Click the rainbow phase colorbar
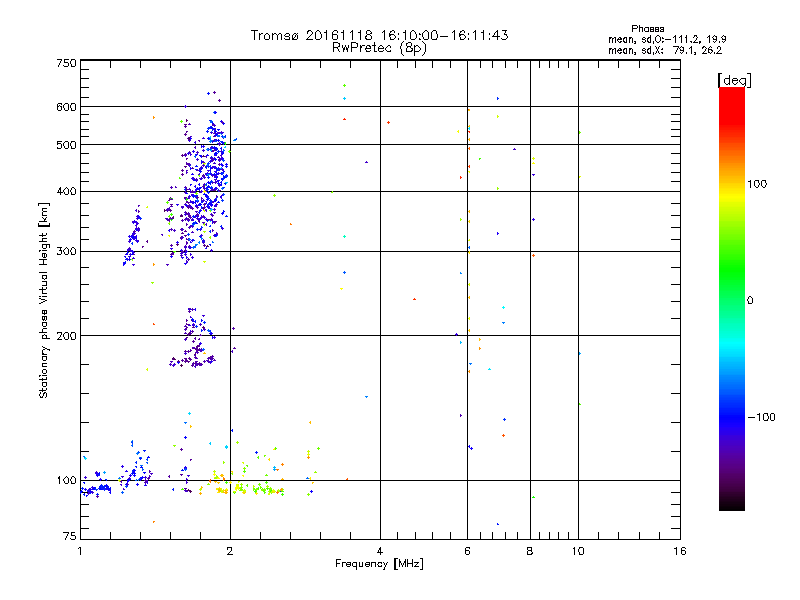 pos(732,299)
